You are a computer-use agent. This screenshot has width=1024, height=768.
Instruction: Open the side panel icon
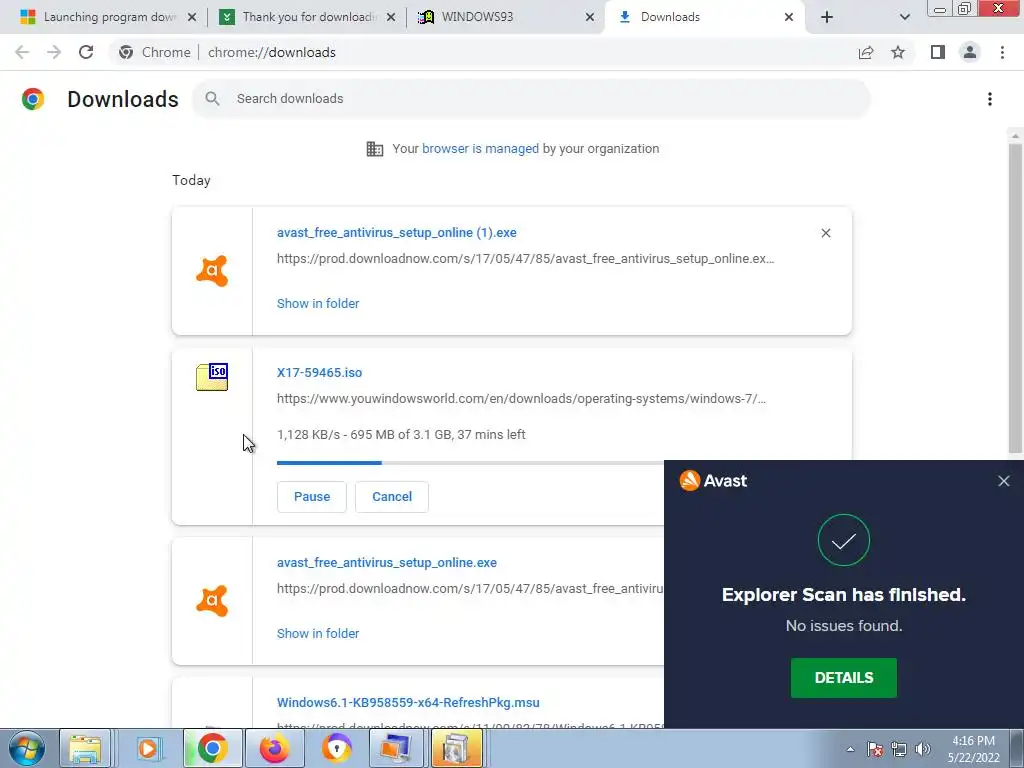(x=938, y=52)
